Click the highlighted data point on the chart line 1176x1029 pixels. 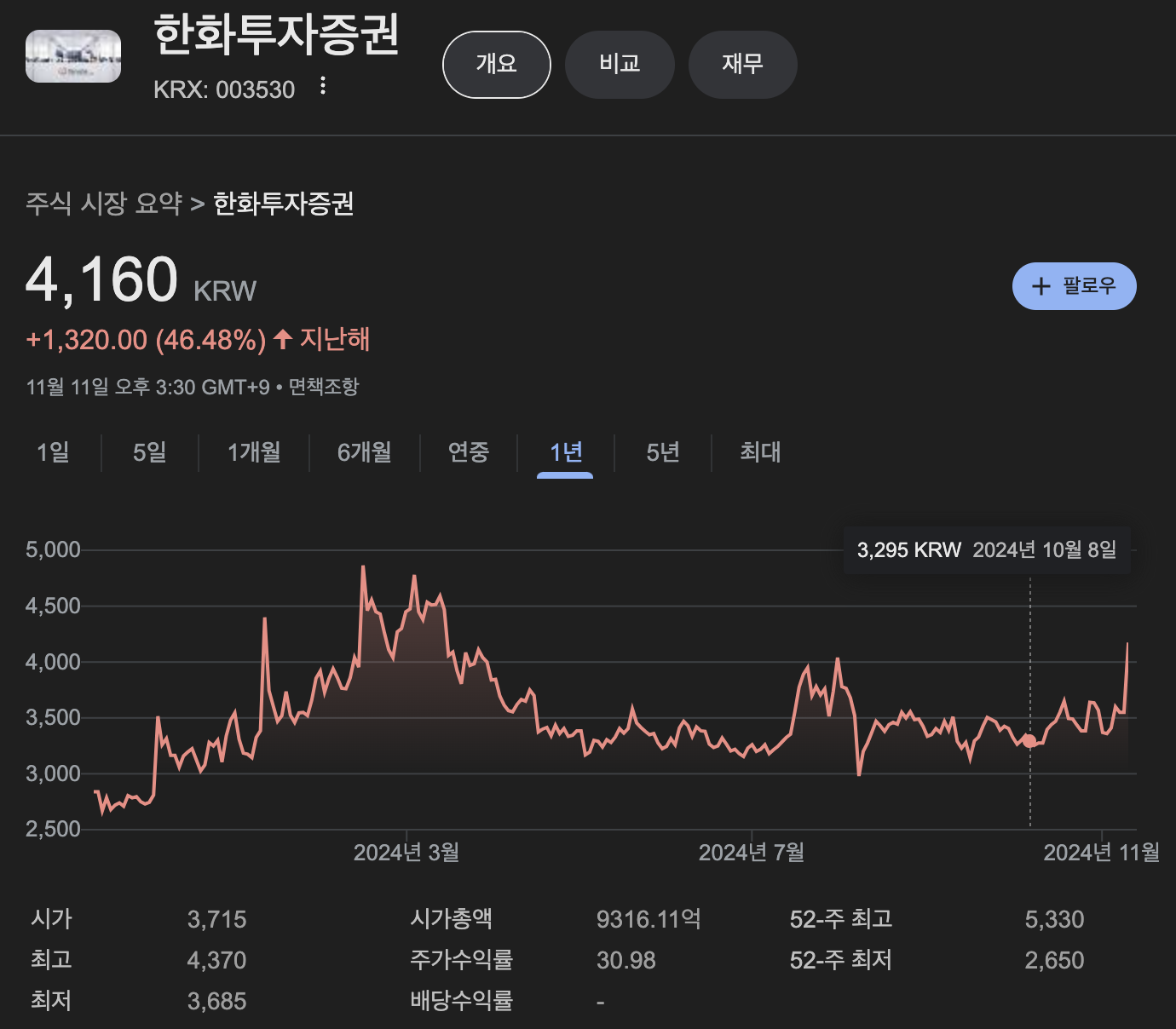(x=1029, y=741)
